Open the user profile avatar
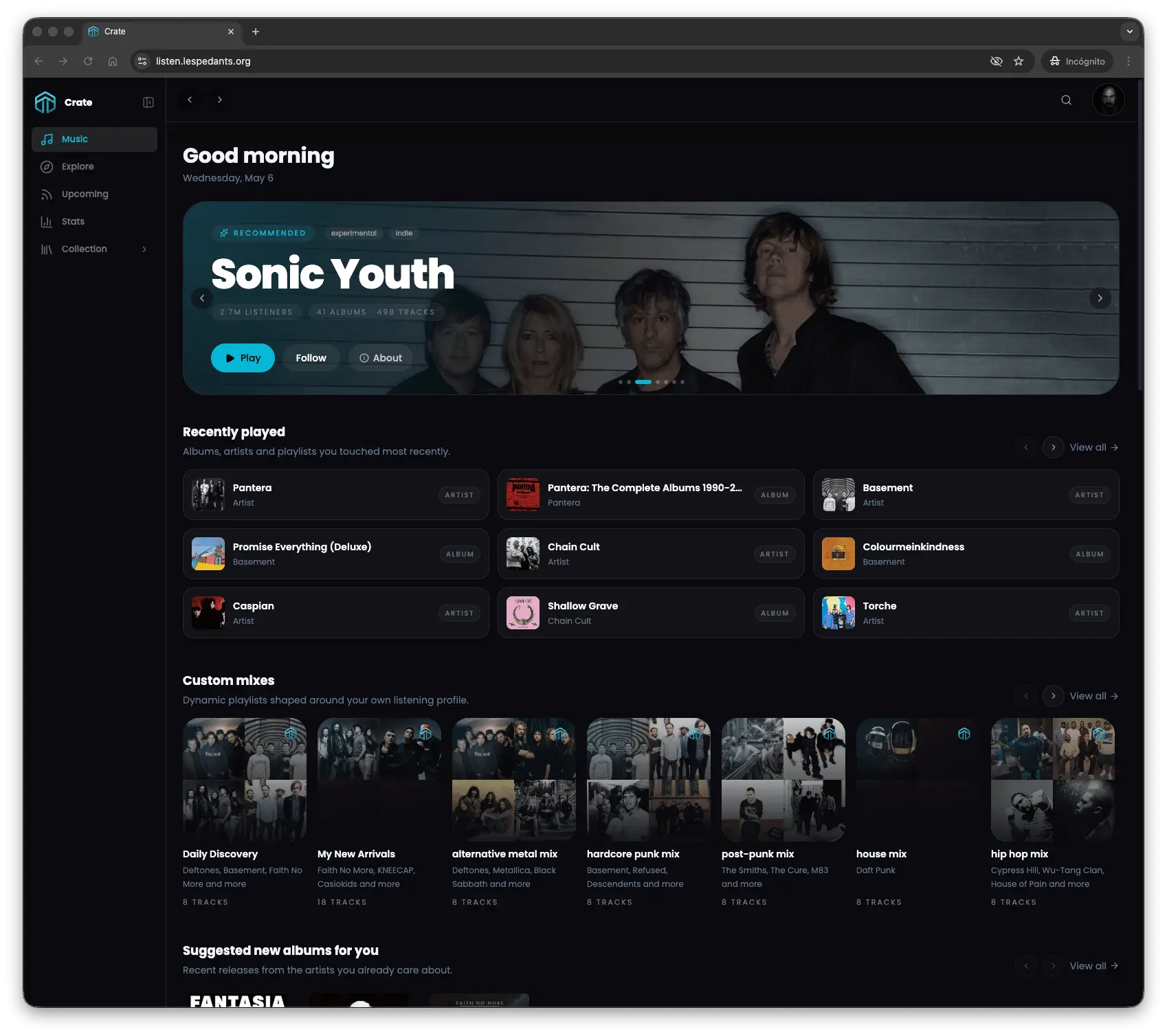This screenshot has width=1167, height=1036. point(1109,100)
